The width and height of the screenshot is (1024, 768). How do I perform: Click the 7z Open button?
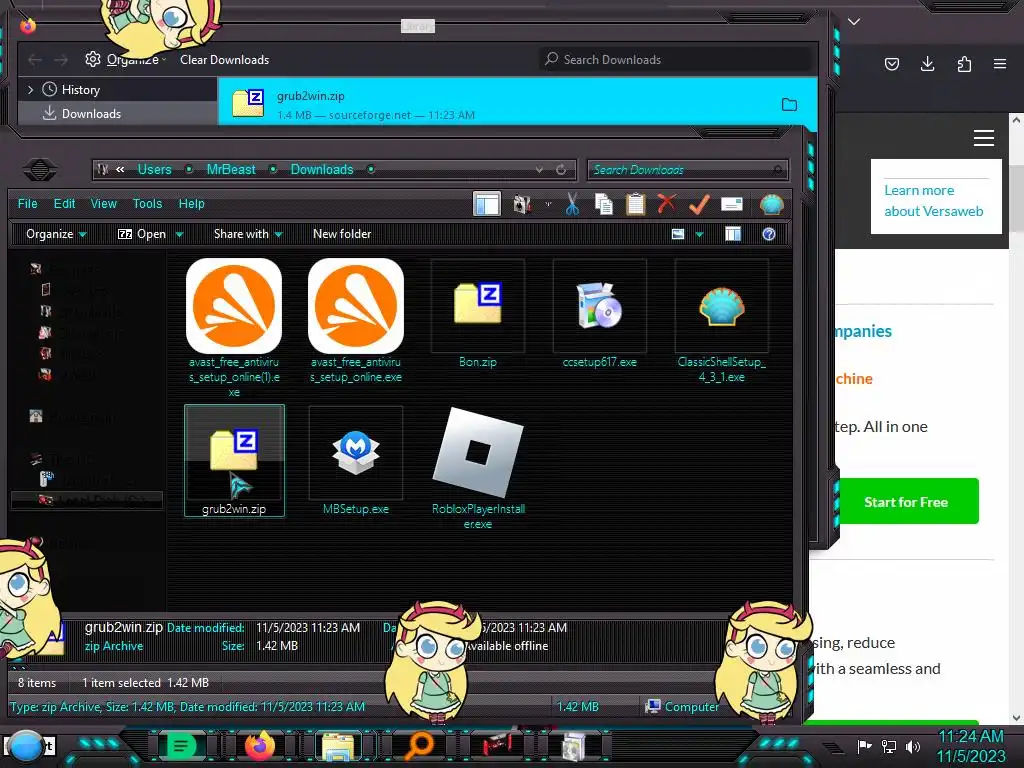[x=142, y=234]
